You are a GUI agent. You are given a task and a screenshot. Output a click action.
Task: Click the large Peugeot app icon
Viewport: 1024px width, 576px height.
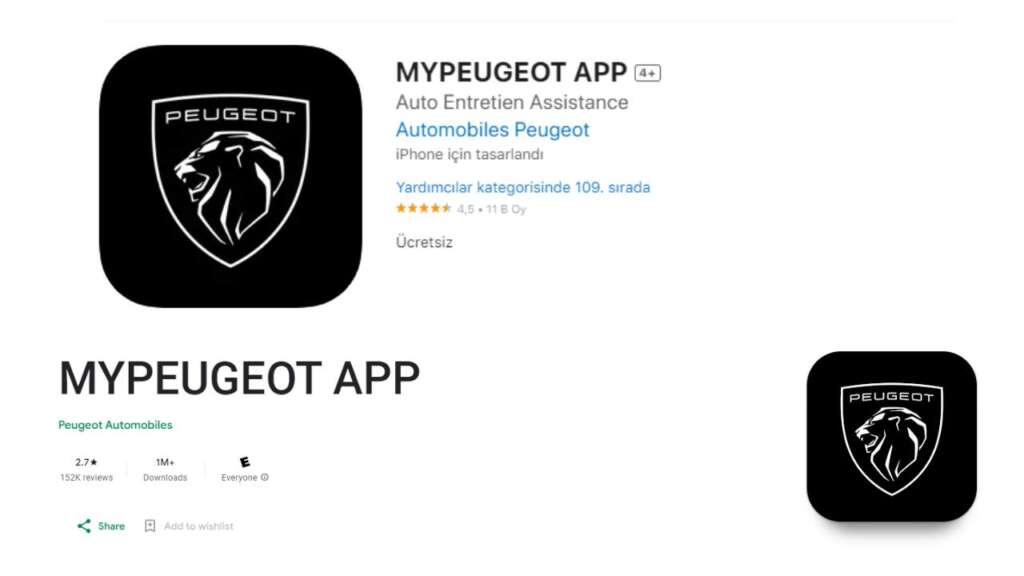point(231,176)
